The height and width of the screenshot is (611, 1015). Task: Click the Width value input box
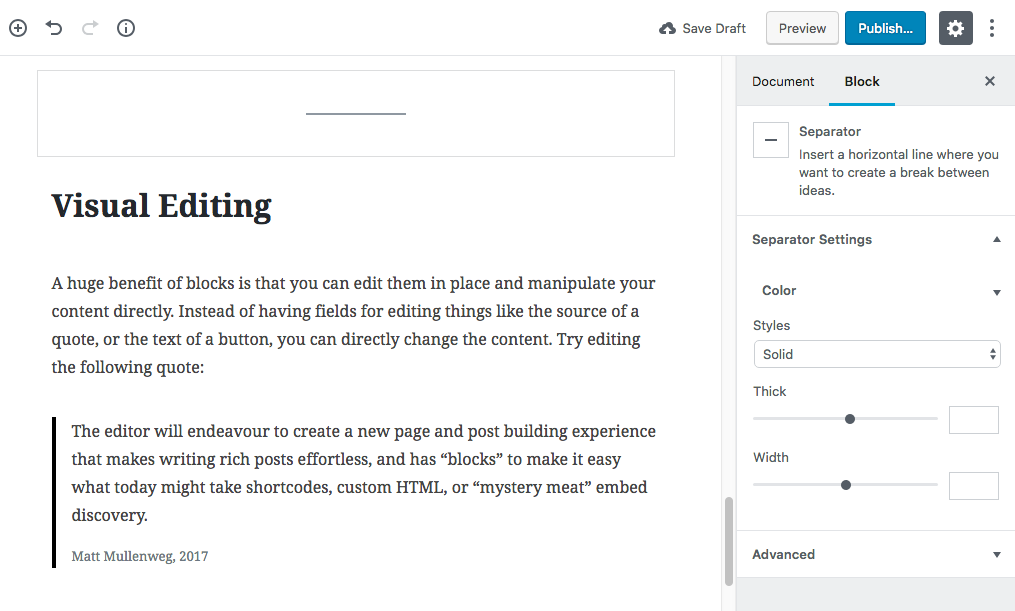(973, 485)
